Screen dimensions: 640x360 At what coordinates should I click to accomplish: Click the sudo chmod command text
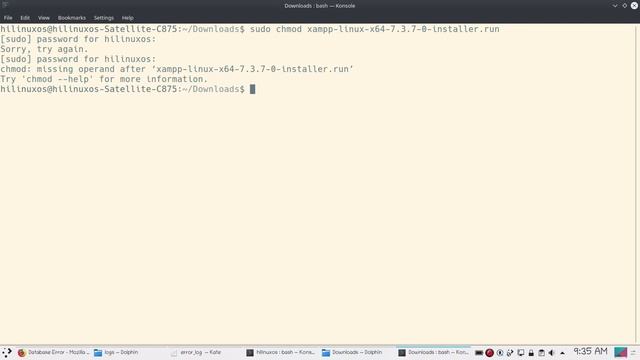click(x=375, y=29)
